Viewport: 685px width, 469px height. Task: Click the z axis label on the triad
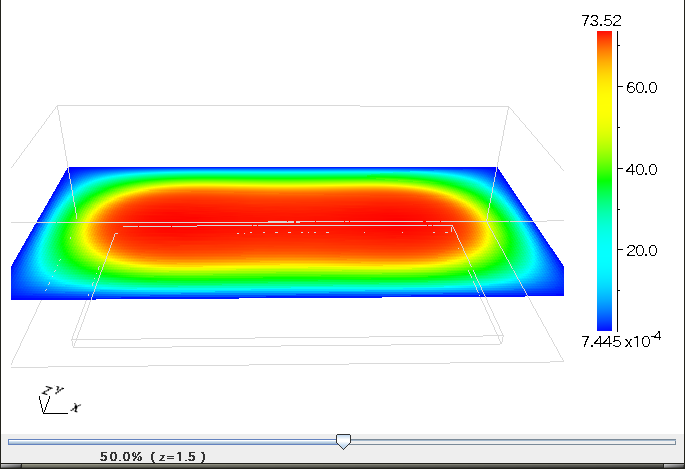(46, 389)
